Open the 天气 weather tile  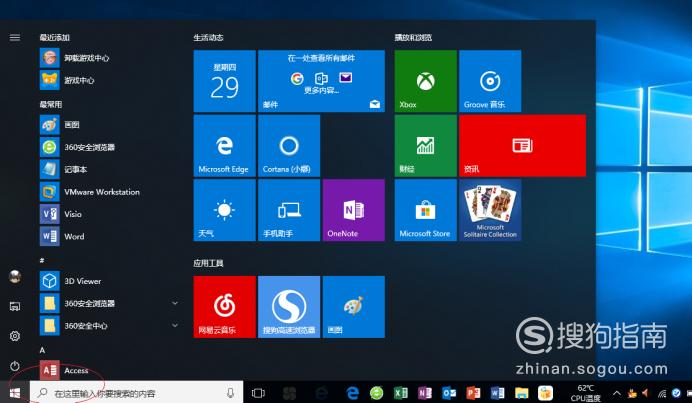pyautogui.click(x=225, y=210)
